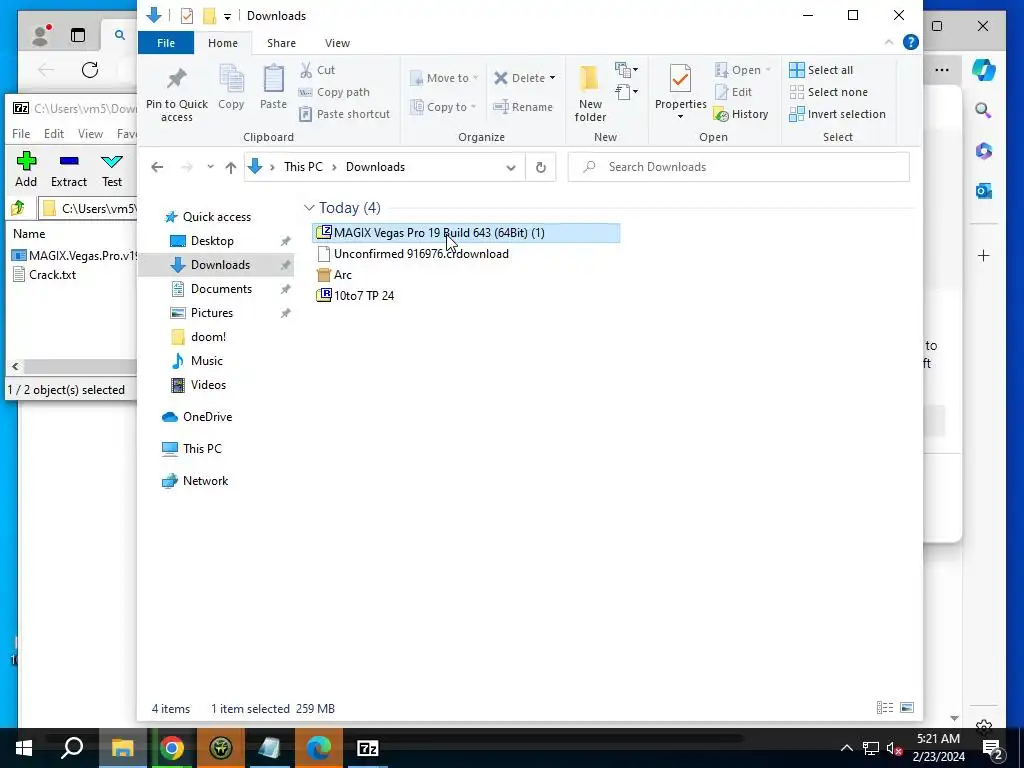Image resolution: width=1024 pixels, height=768 pixels.
Task: Open the File tab
Action: 166,43
